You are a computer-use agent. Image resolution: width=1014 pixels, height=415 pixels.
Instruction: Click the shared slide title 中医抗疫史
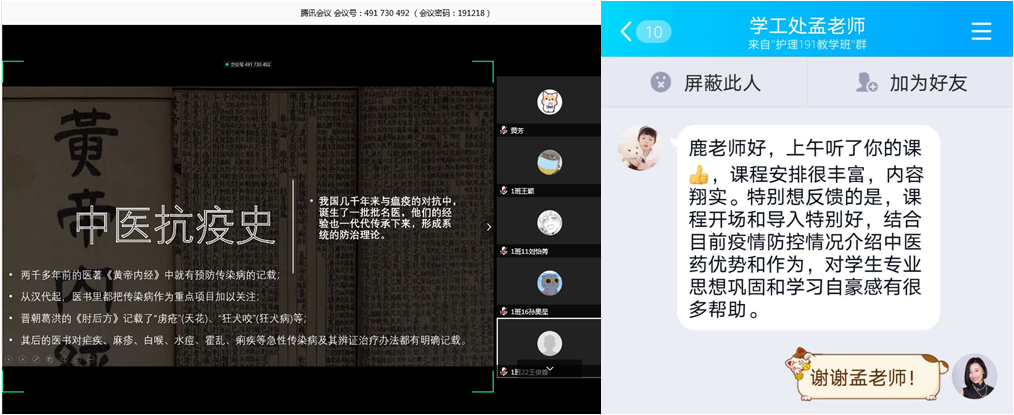176,227
